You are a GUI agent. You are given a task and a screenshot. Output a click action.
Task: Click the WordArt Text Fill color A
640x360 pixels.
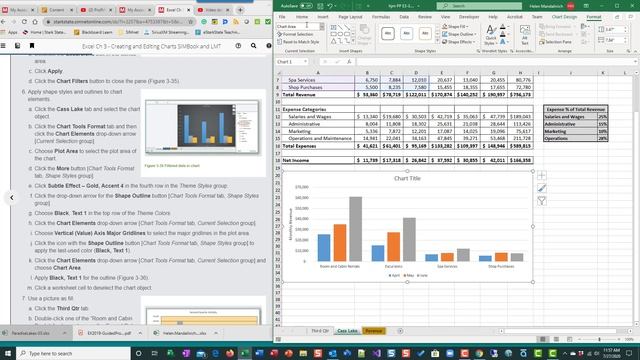[503, 27]
